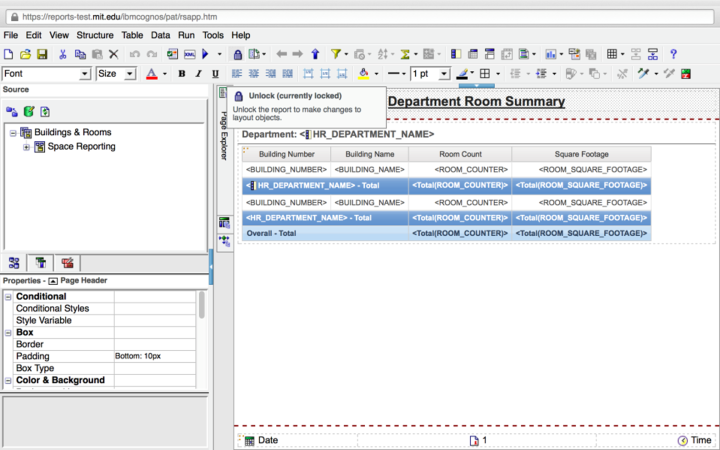The image size is (720, 450).
Task: Click the Unlock (padlock) toolbar icon
Action: pyautogui.click(x=237, y=54)
